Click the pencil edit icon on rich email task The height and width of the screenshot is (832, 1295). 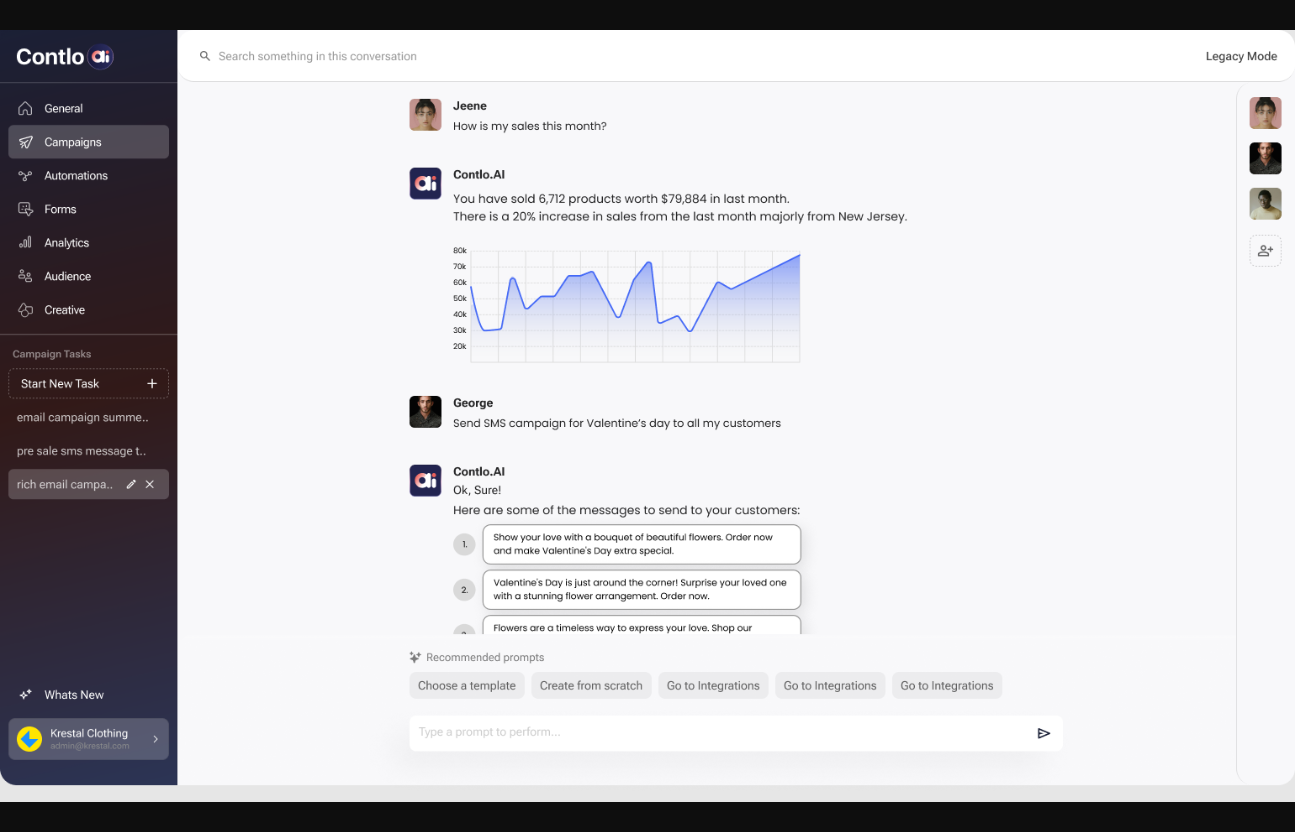point(131,484)
